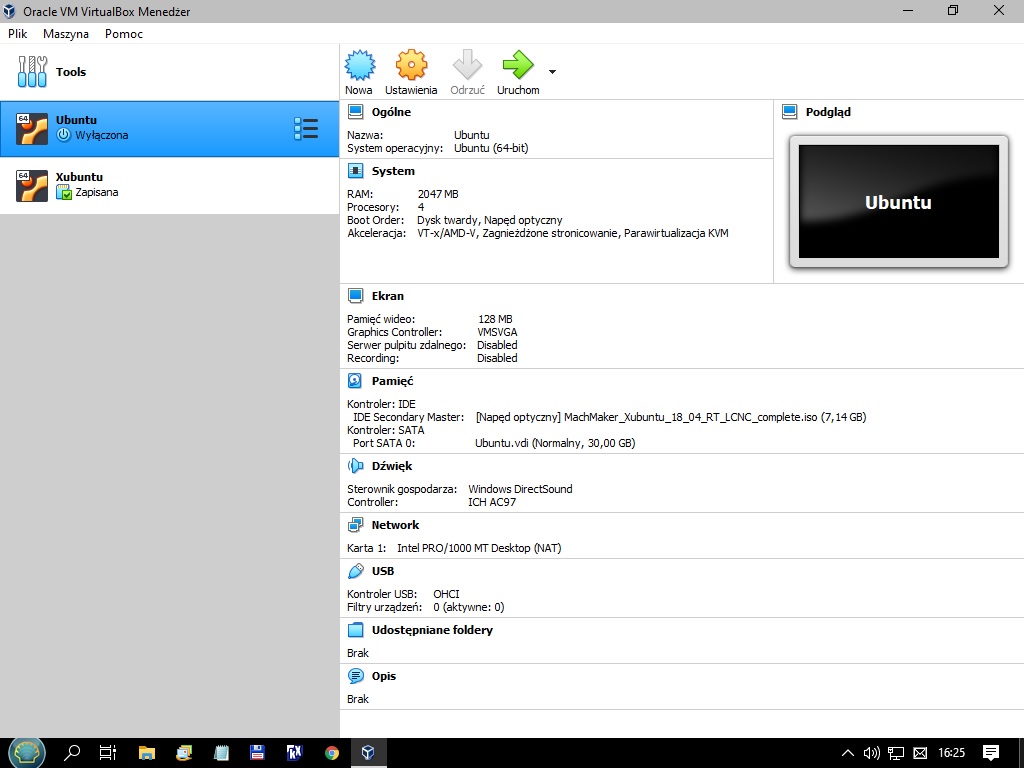Click the greyed Odrzuć discard arrow icon

(x=468, y=65)
